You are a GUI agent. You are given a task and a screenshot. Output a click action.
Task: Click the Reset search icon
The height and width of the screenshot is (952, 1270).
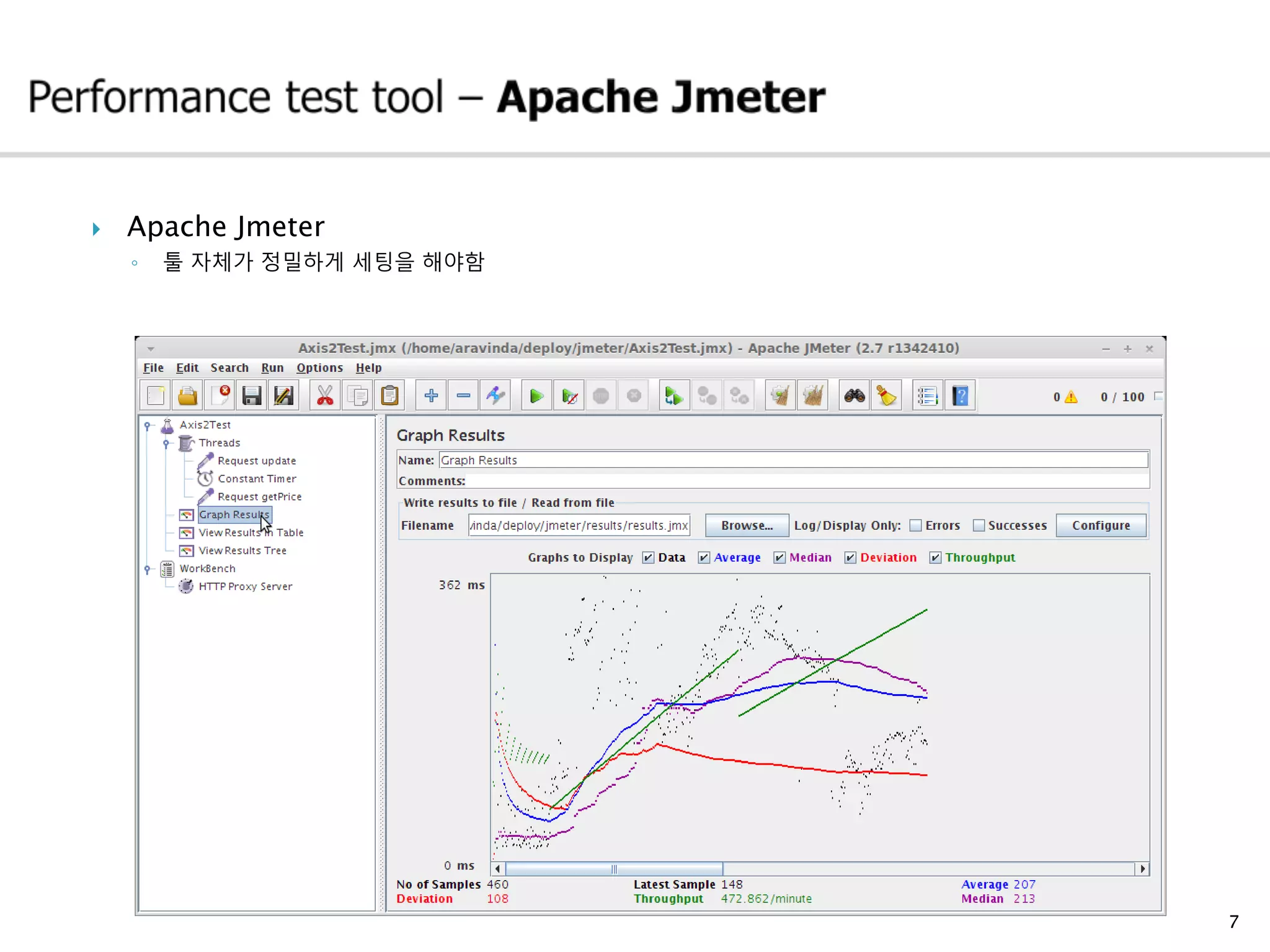(886, 395)
